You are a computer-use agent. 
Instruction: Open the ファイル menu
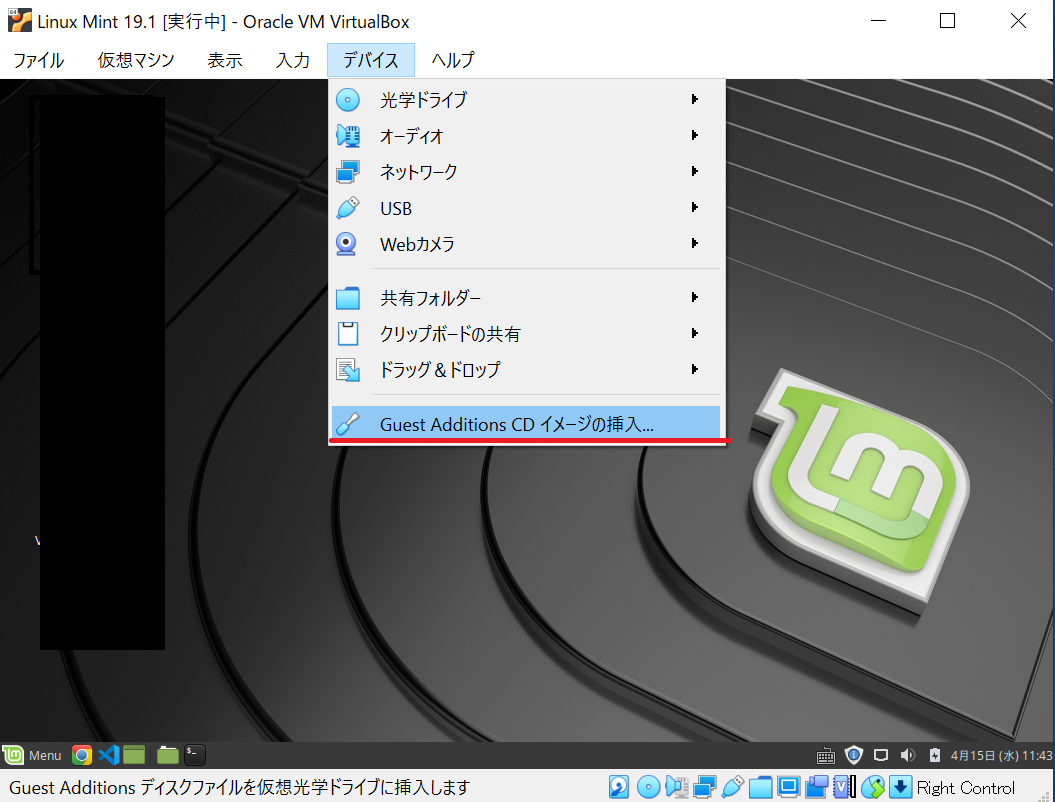[x=38, y=61]
